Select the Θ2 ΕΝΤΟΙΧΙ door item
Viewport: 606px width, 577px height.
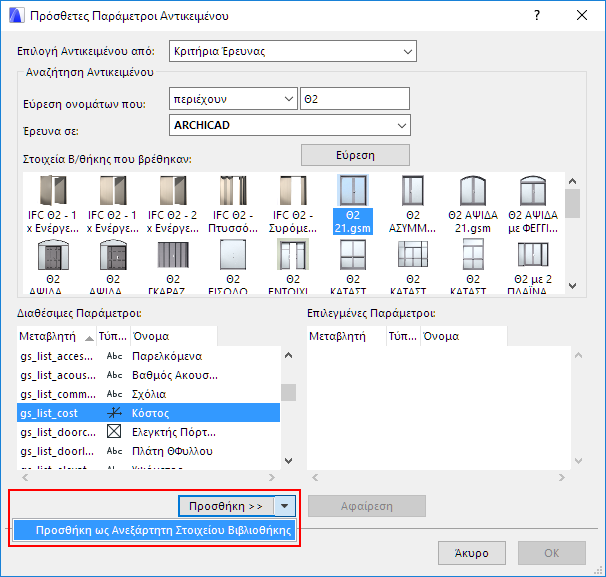(293, 267)
